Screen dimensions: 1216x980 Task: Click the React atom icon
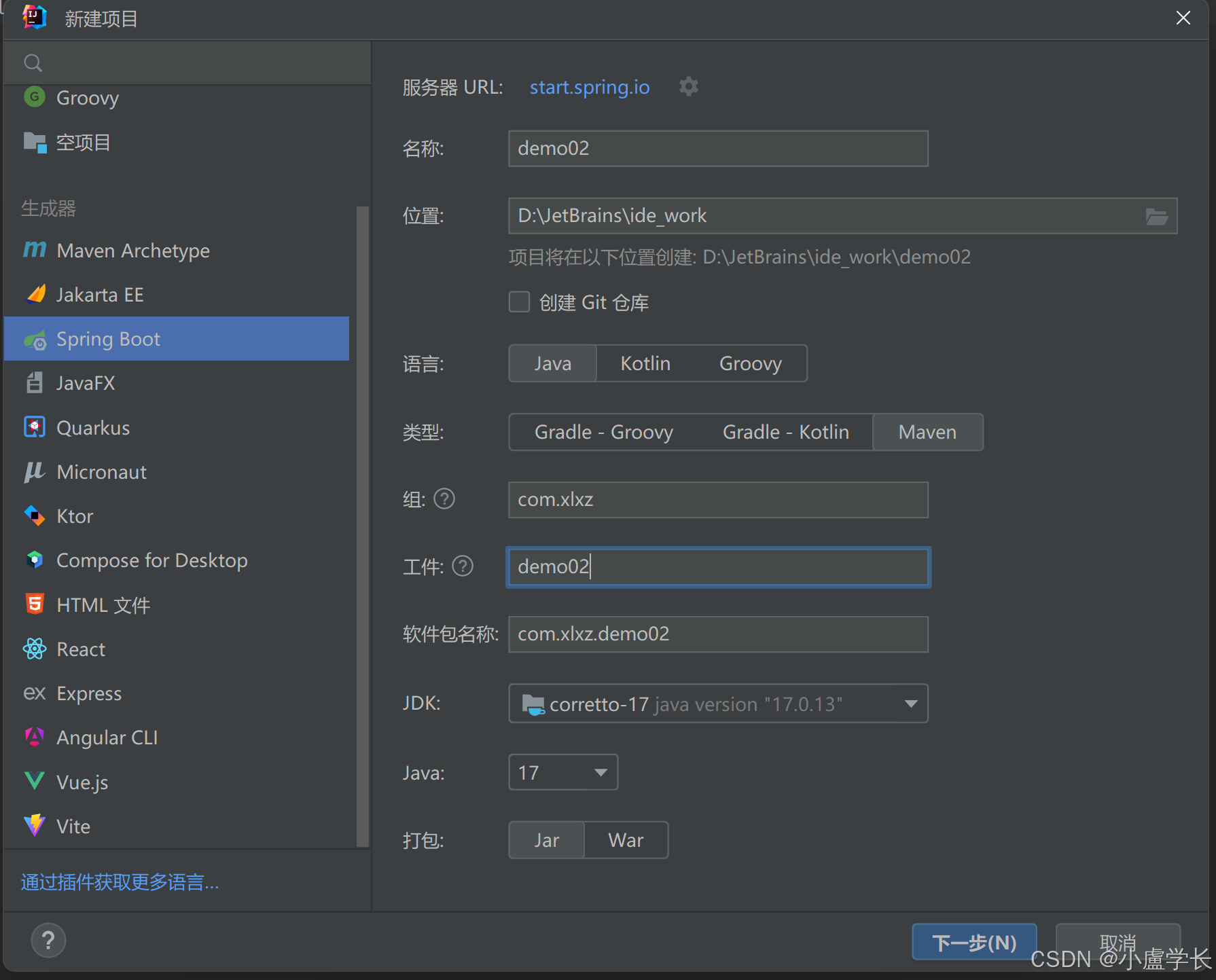click(35, 649)
